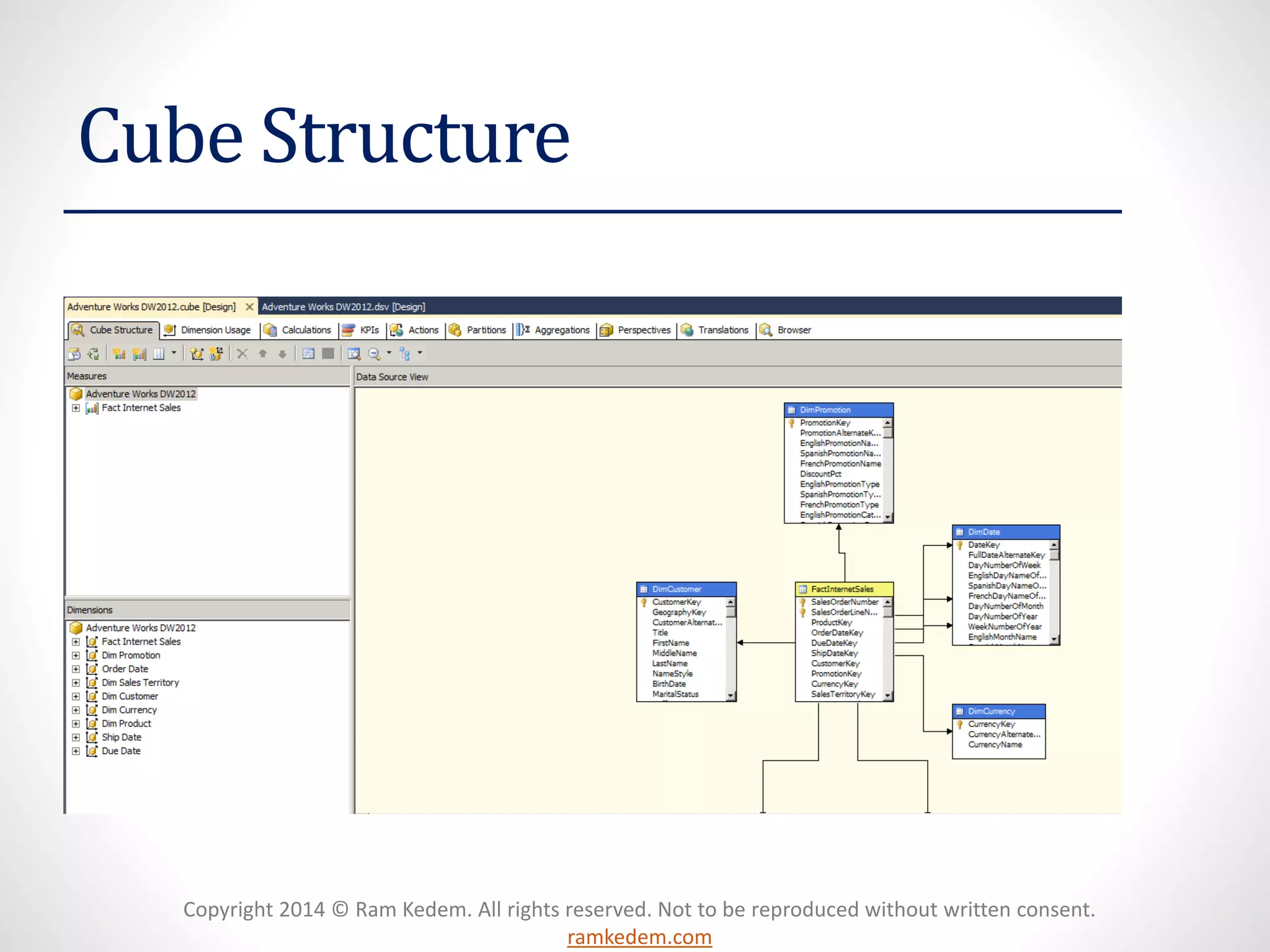Click the Add Cube Dimension icon
The image size is (1270, 952).
197,354
